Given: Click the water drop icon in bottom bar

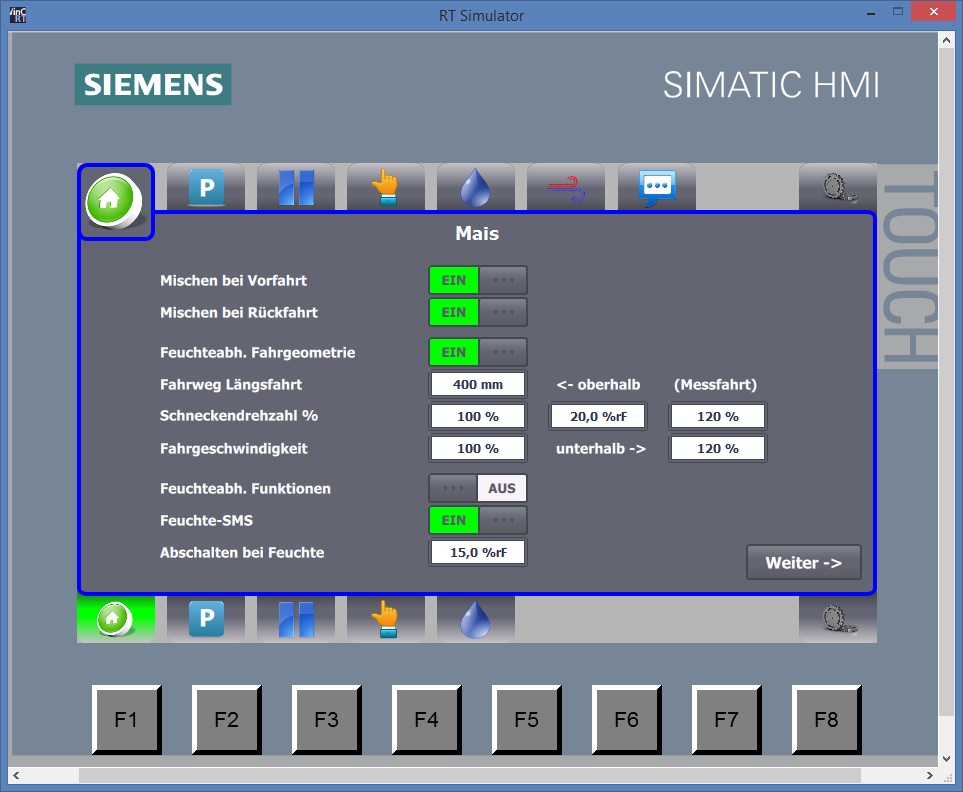Looking at the screenshot, I should click(476, 619).
